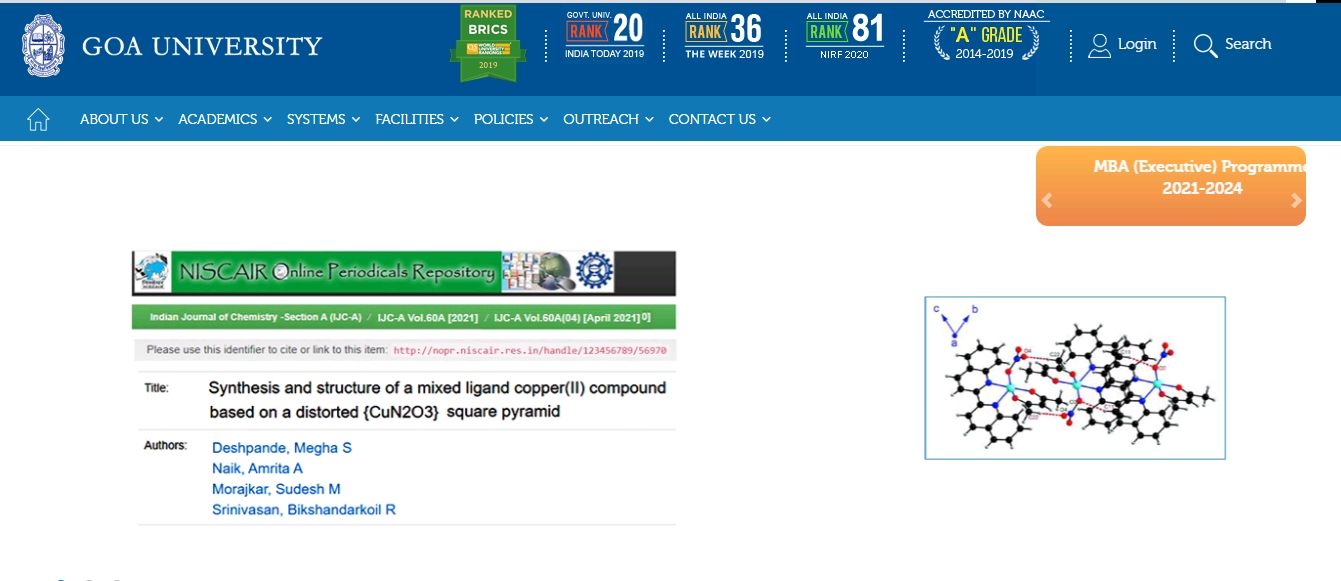1341x581 pixels.
Task: Go to next slide in MBA banner
Action: pyautogui.click(x=1296, y=200)
